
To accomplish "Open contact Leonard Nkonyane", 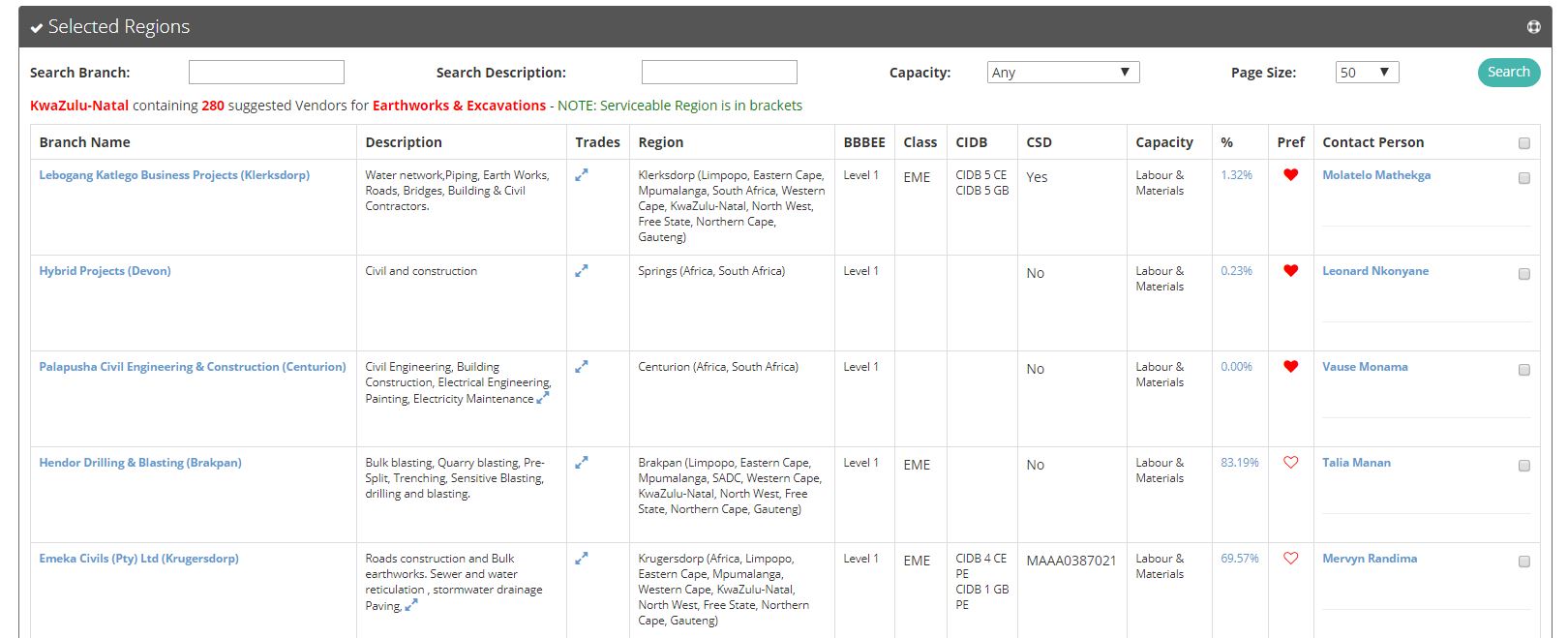I will pyautogui.click(x=1375, y=271).
